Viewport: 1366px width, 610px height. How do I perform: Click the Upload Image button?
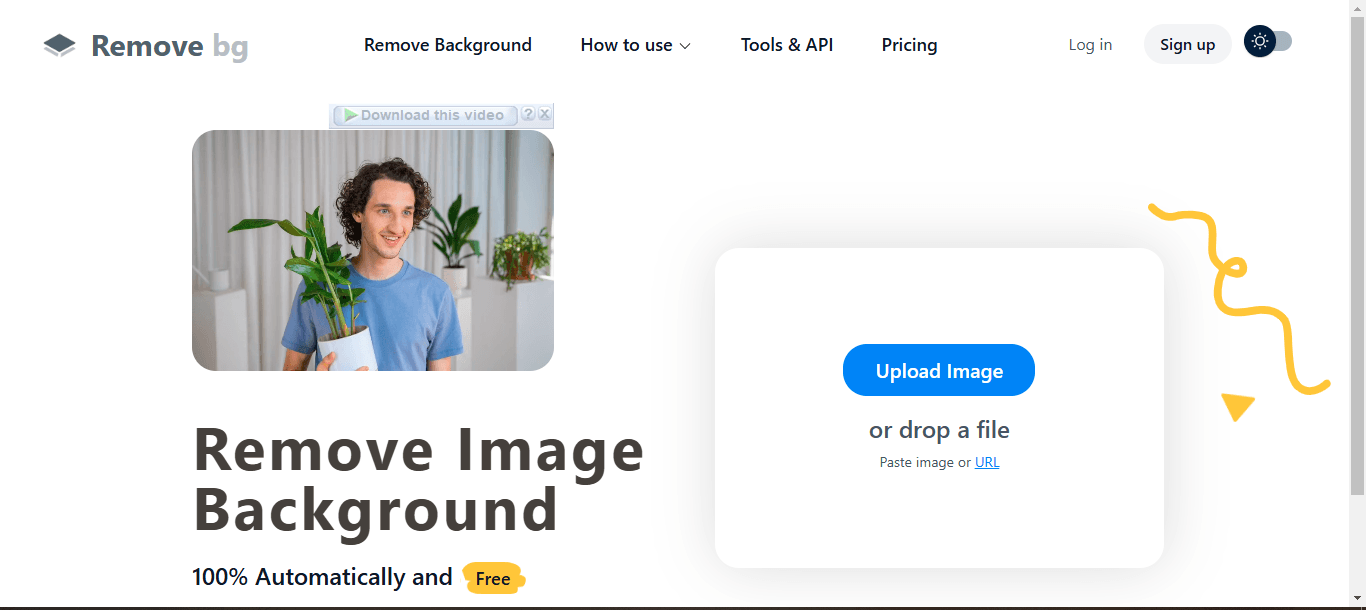tap(938, 370)
